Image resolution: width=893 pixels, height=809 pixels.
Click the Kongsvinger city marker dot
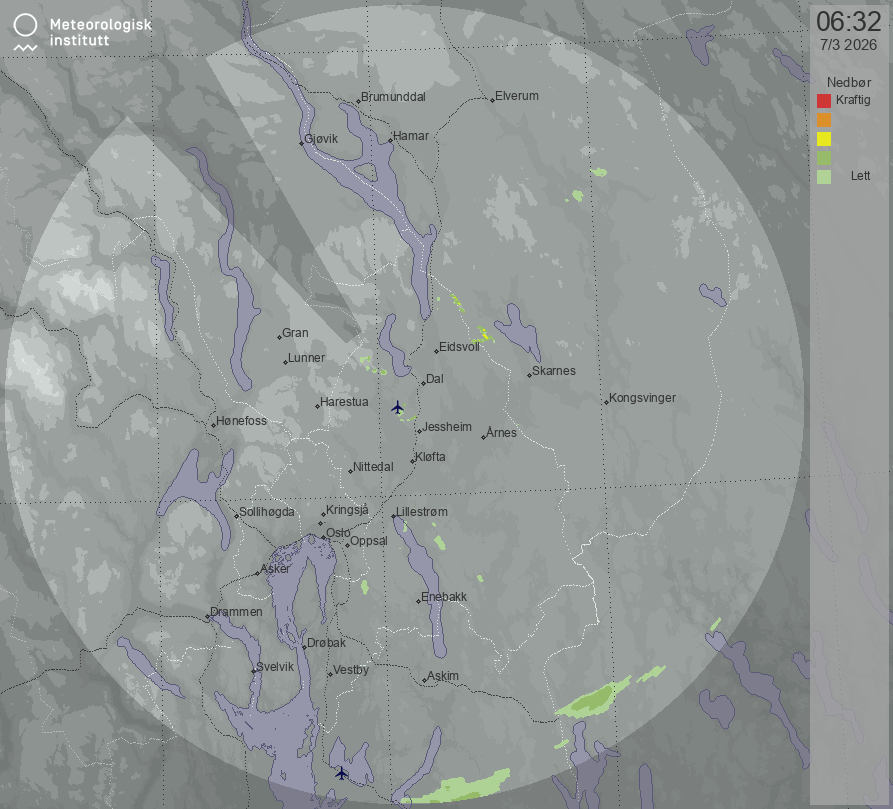coord(606,402)
